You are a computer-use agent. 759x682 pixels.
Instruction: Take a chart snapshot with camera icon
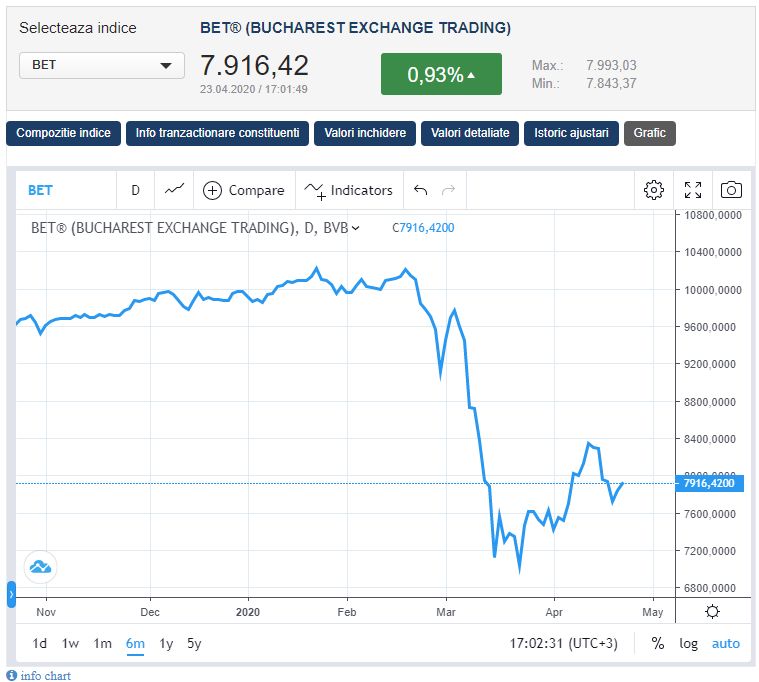point(731,190)
